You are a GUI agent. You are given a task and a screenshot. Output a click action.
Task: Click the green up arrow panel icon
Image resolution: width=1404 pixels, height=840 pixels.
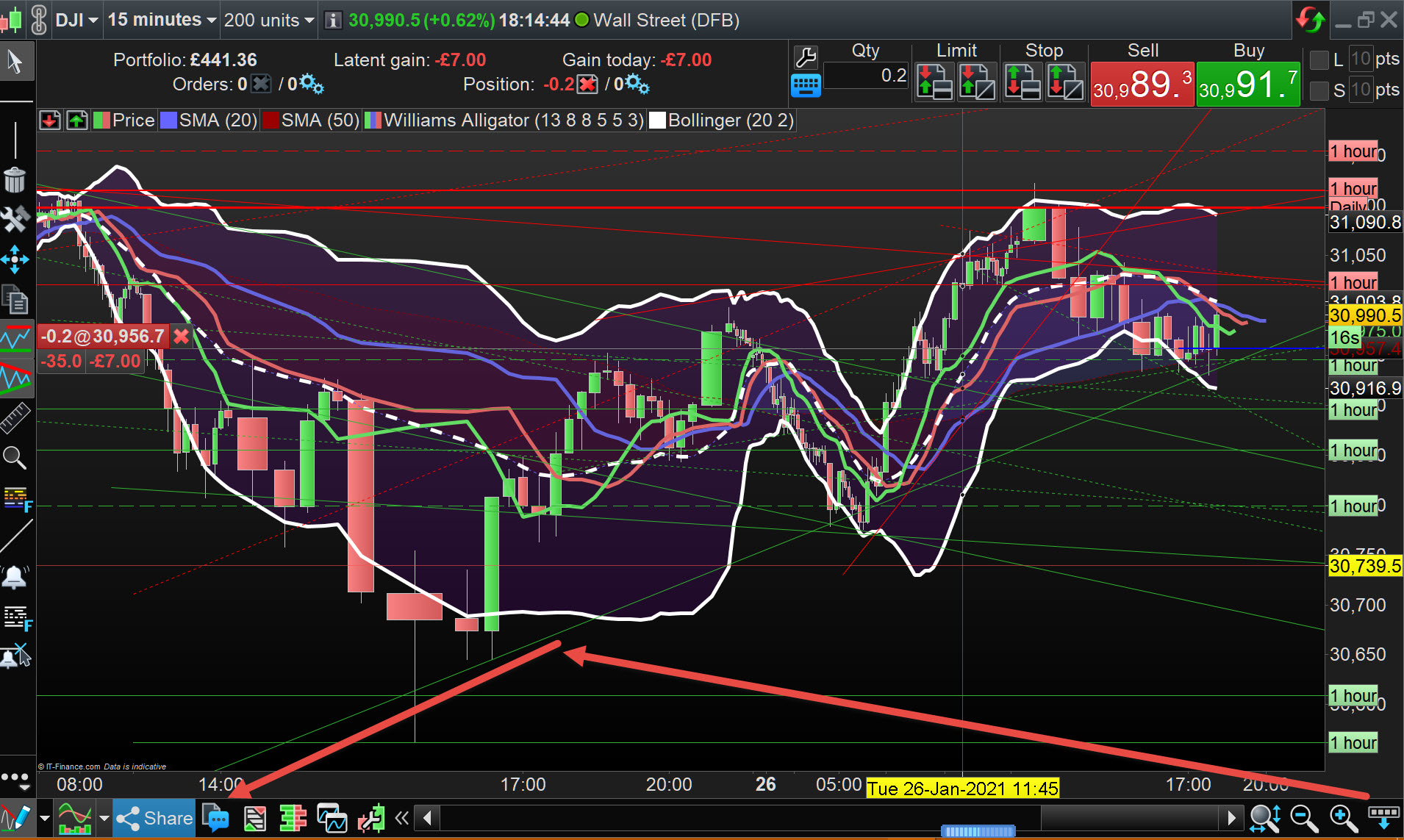77,121
